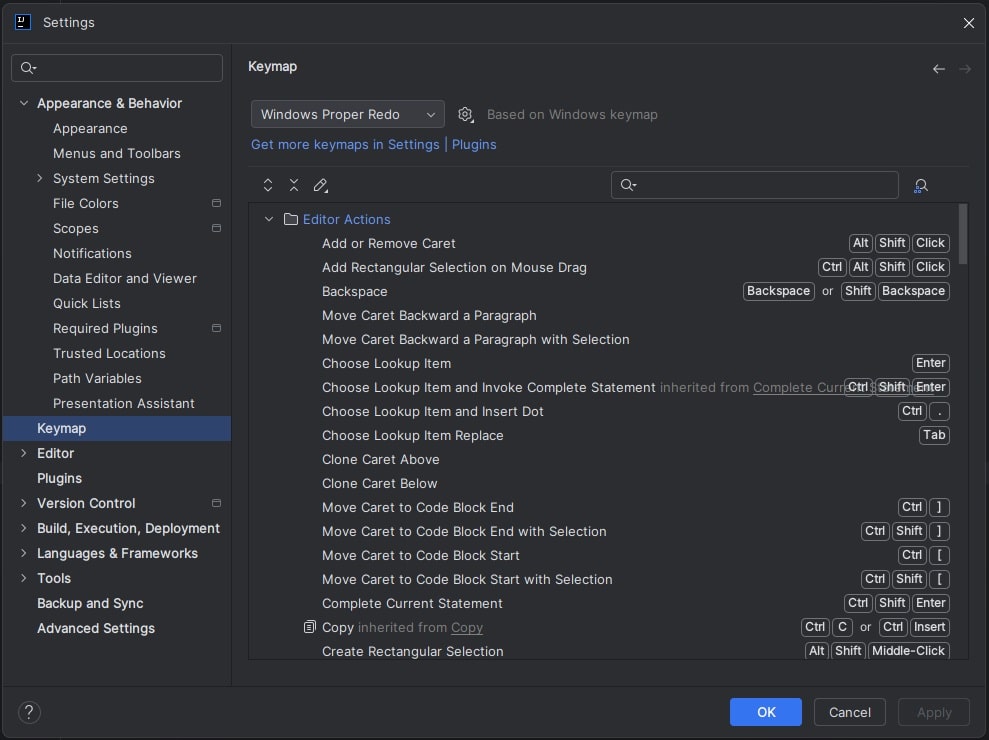Select Notifications settings page
989x740 pixels.
[92, 253]
